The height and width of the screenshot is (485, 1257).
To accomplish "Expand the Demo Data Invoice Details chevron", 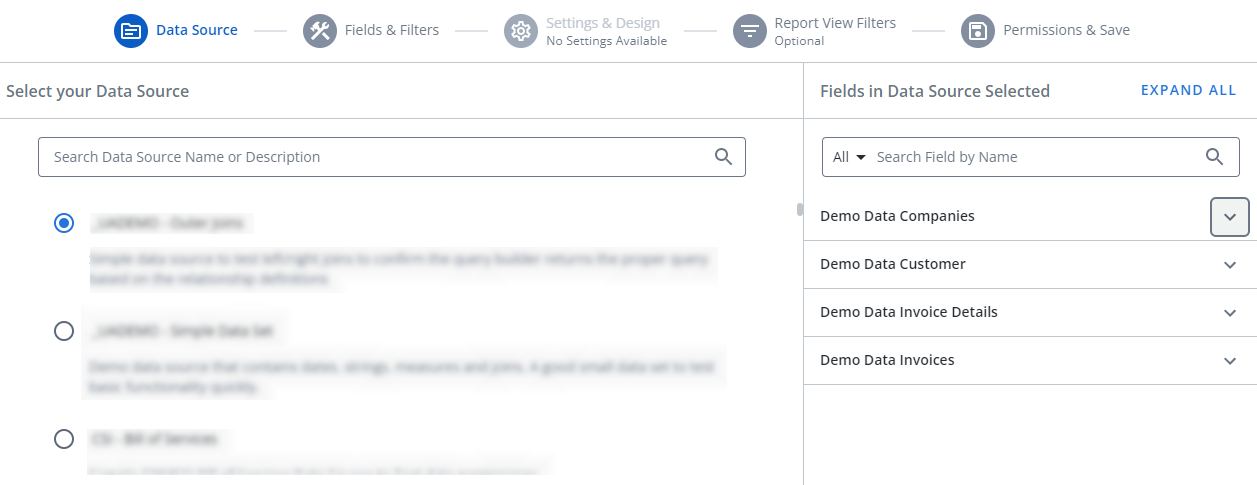I will pyautogui.click(x=1229, y=313).
